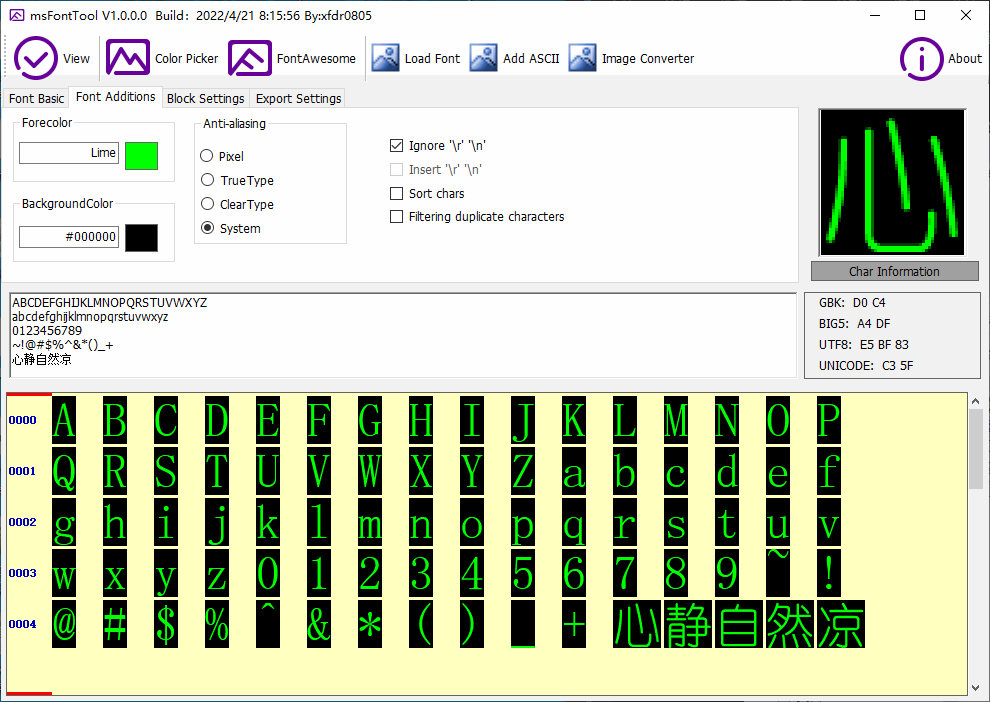This screenshot has width=990, height=702.
Task: Click the UTF8: E5 BF 83 value
Action: click(x=864, y=345)
